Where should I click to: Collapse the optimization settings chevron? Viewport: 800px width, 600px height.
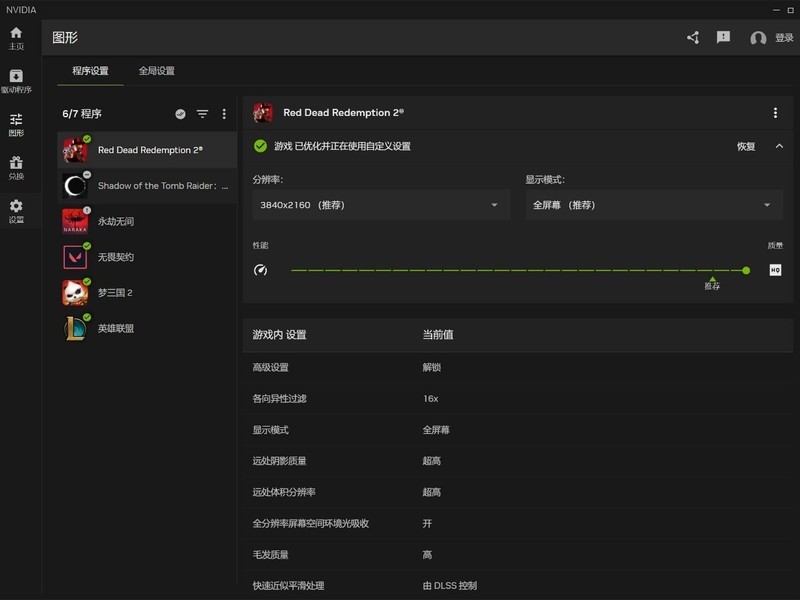(x=779, y=146)
